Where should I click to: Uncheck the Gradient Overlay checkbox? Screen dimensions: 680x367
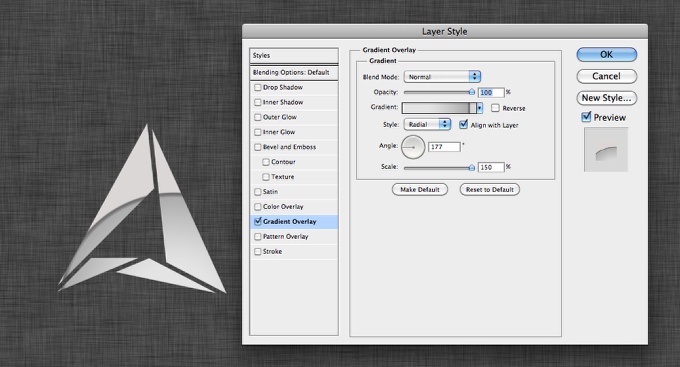[258, 222]
